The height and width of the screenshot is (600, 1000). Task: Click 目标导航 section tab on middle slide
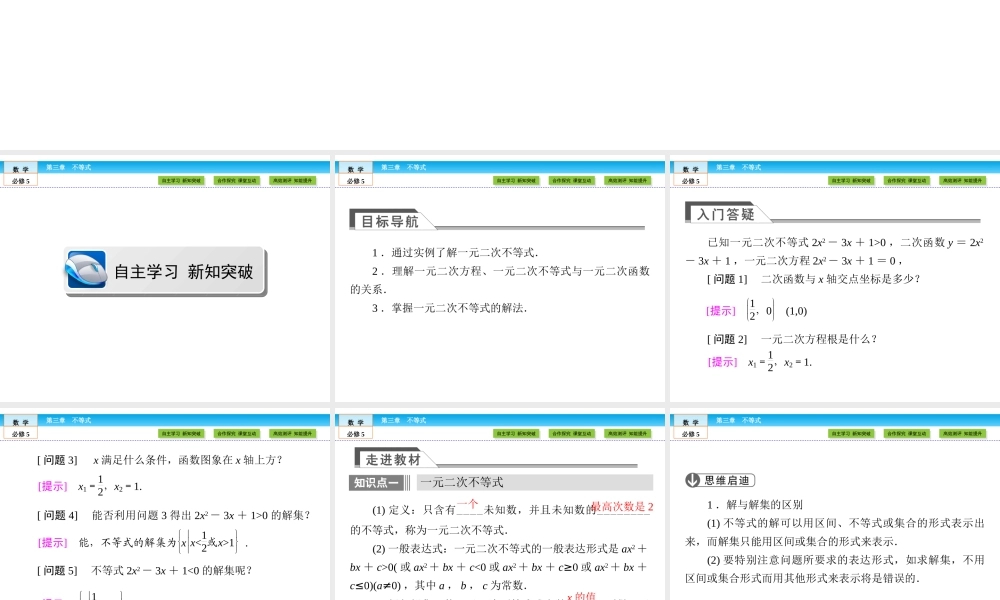click(393, 218)
